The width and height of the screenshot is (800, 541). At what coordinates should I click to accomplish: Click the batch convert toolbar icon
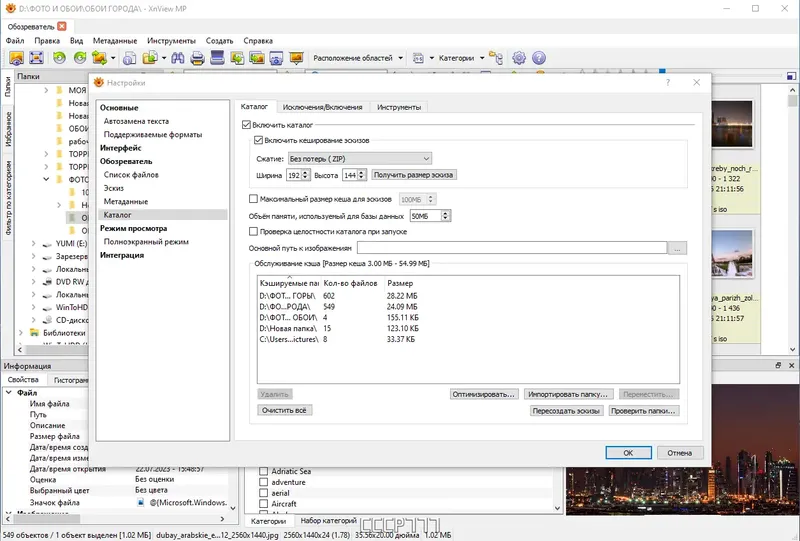tap(257, 58)
